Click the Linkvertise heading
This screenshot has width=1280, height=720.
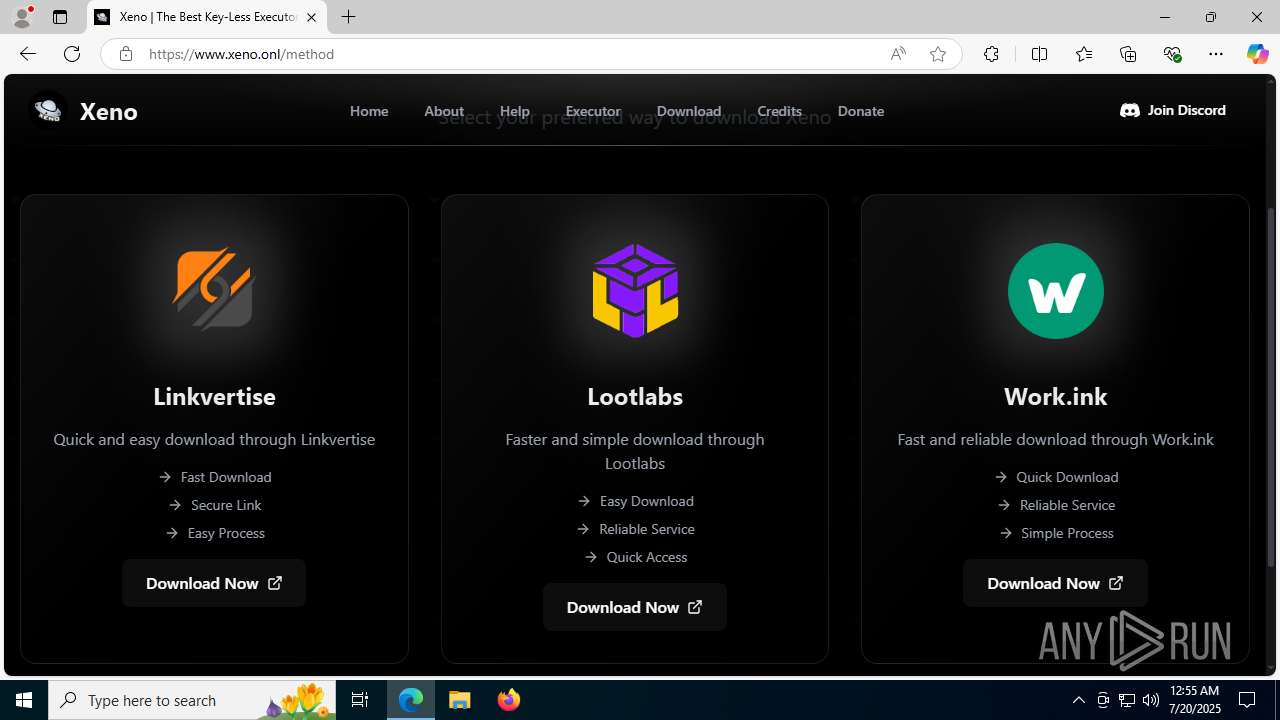coord(214,396)
